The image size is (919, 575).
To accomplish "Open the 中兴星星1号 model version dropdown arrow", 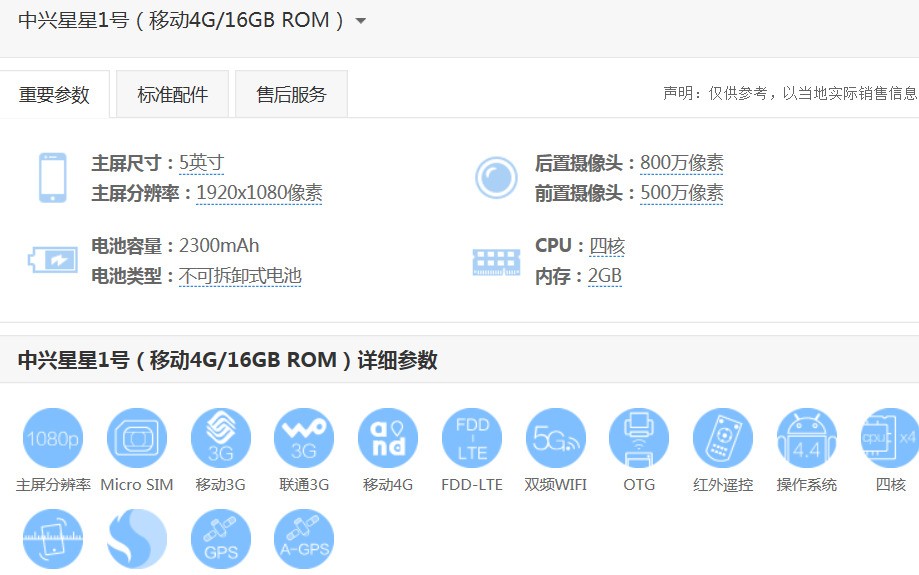I will (x=361, y=21).
